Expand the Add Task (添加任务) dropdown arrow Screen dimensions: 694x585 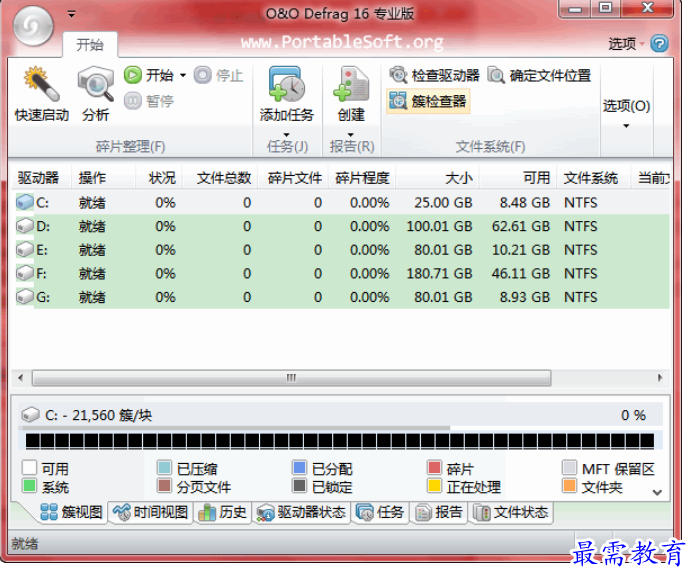point(286,134)
